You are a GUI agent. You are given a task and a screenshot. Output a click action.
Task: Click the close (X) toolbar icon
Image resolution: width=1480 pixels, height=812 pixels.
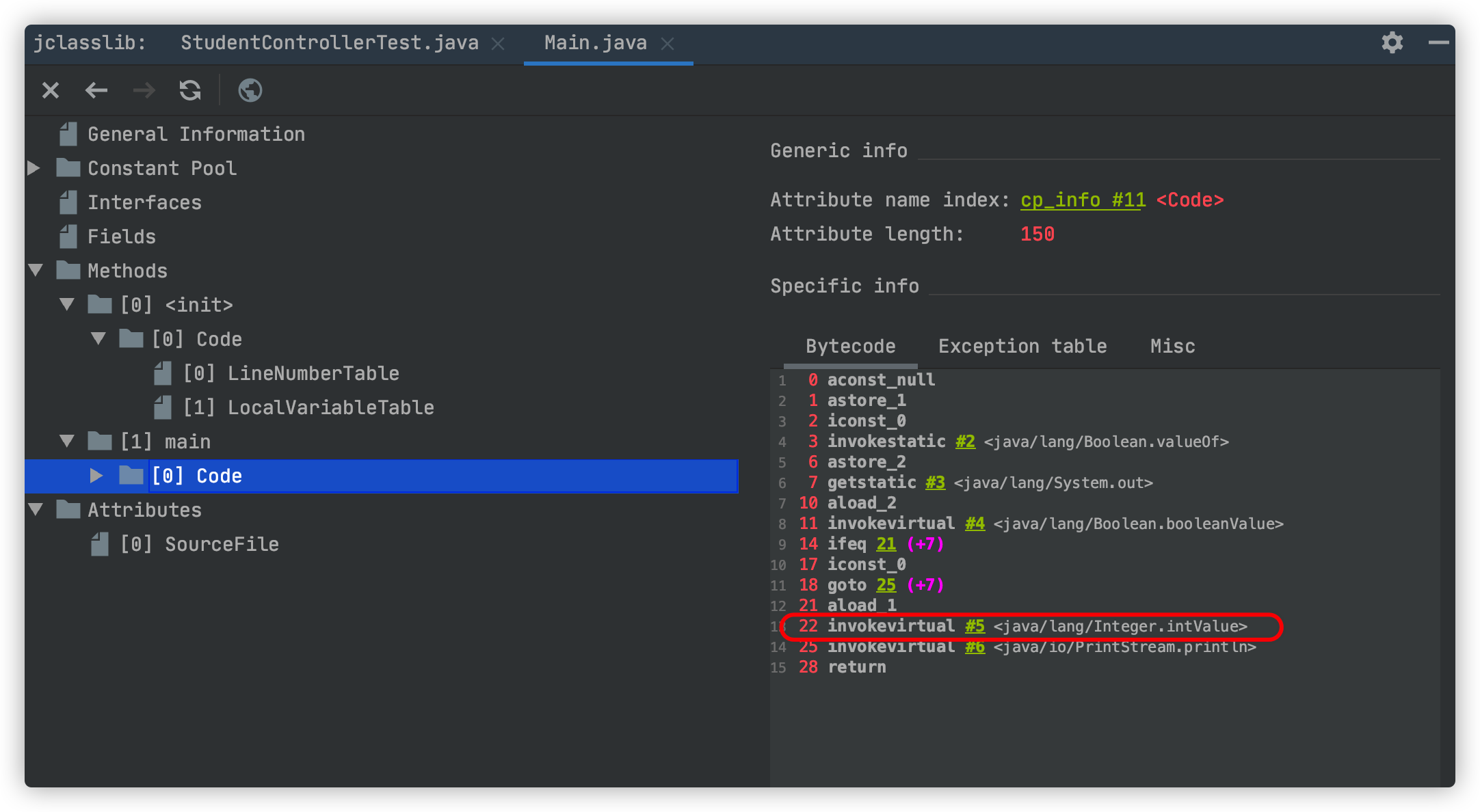click(51, 90)
